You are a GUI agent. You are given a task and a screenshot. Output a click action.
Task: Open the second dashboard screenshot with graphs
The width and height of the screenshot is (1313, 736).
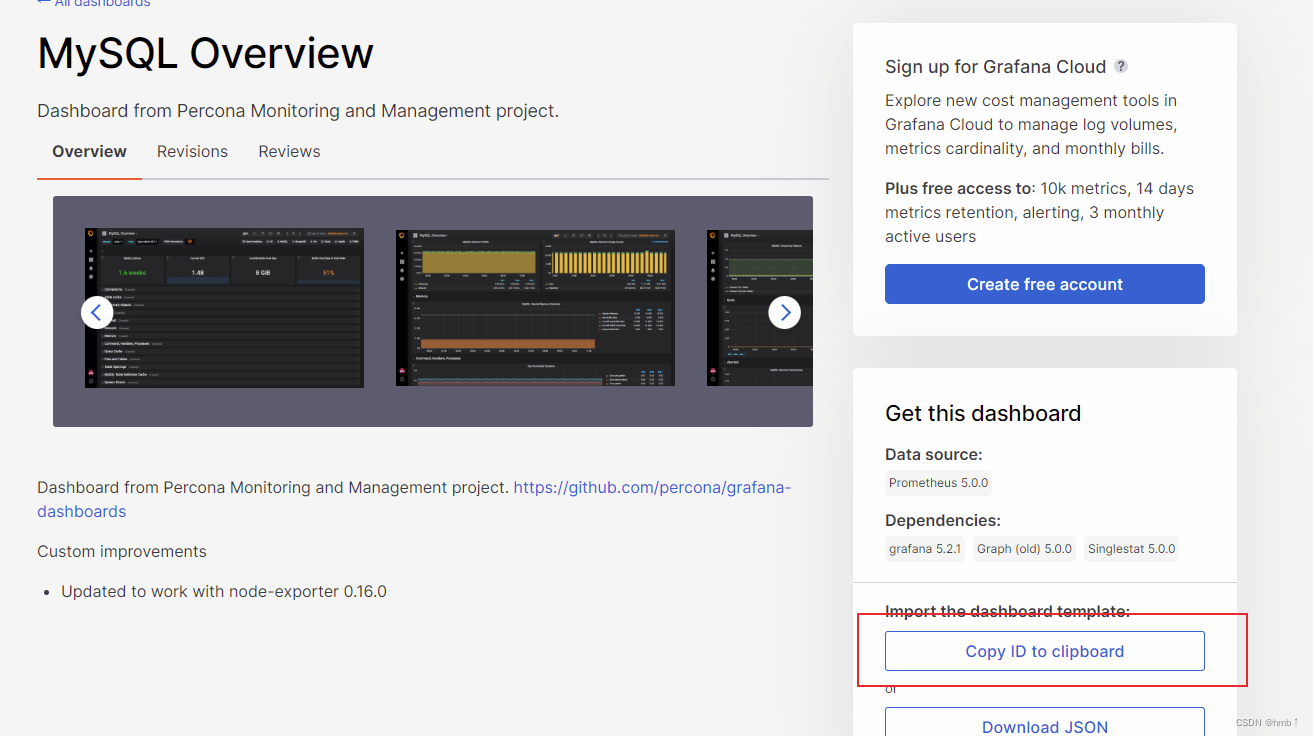click(535, 308)
